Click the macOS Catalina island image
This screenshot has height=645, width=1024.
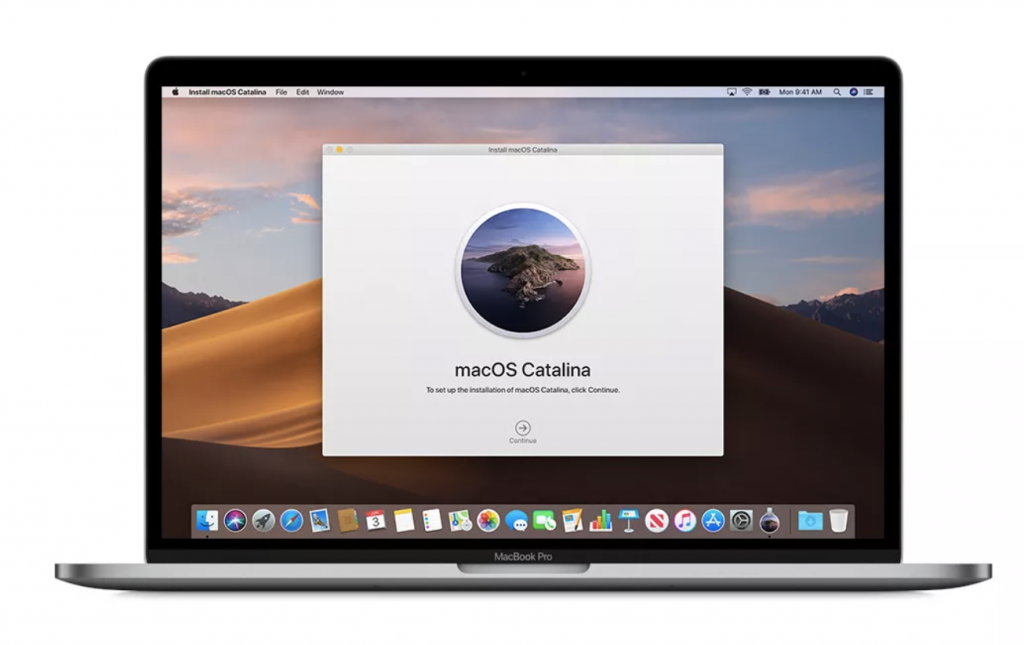[522, 270]
